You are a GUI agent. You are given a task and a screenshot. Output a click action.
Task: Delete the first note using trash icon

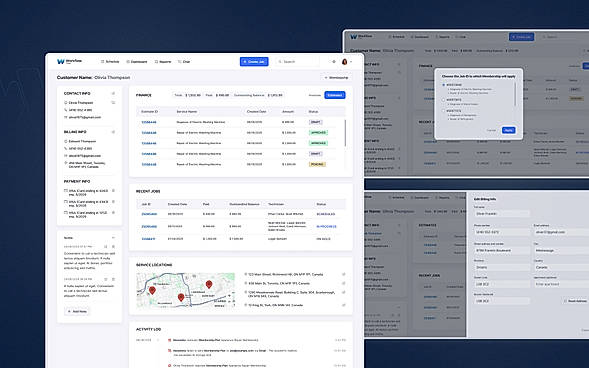tap(113, 247)
